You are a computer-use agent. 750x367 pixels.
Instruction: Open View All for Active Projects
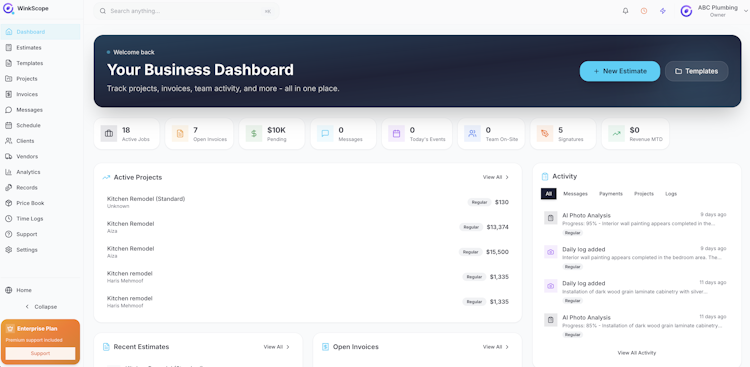click(496, 177)
